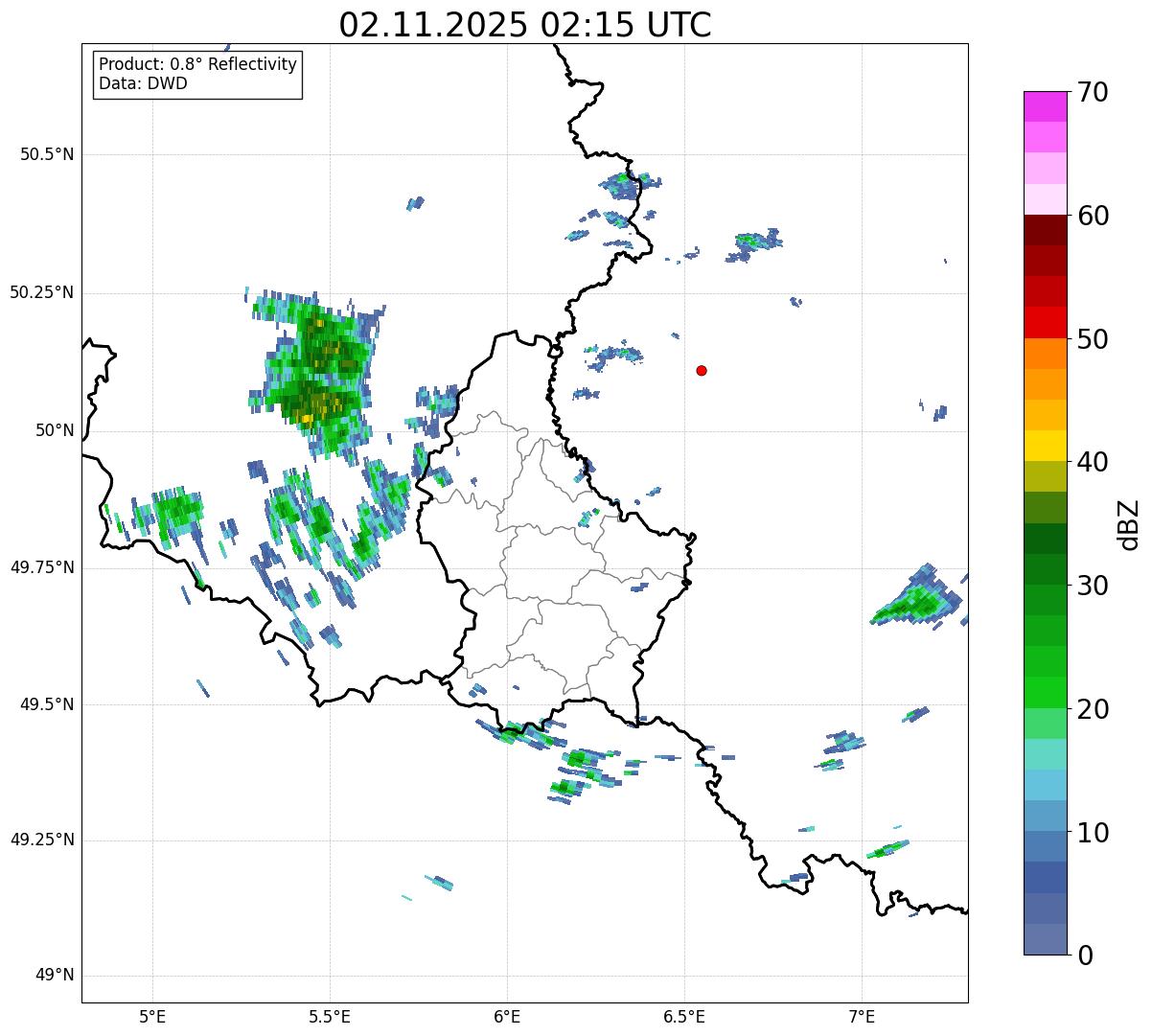Viewport: 1152px width, 1036px height.
Task: Click the 49.5°N latitude label
Action: coord(47,704)
